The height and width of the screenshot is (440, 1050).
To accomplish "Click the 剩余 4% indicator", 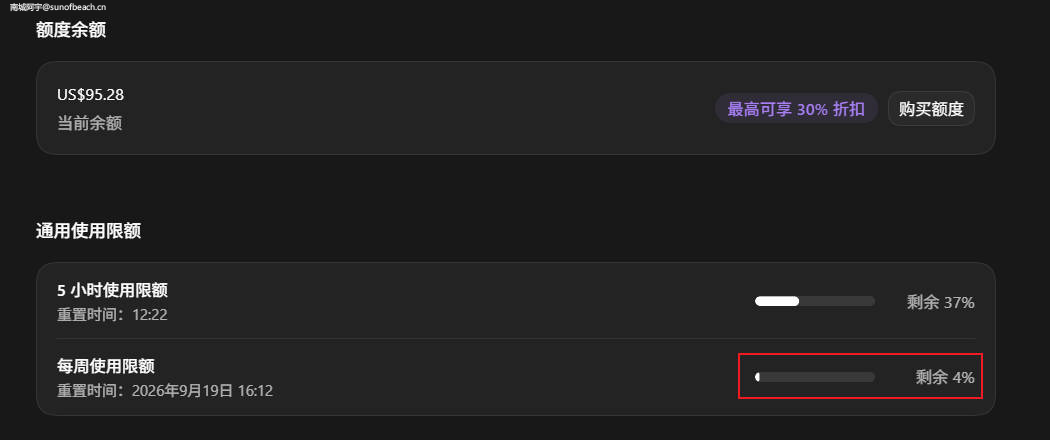I will coord(945,377).
